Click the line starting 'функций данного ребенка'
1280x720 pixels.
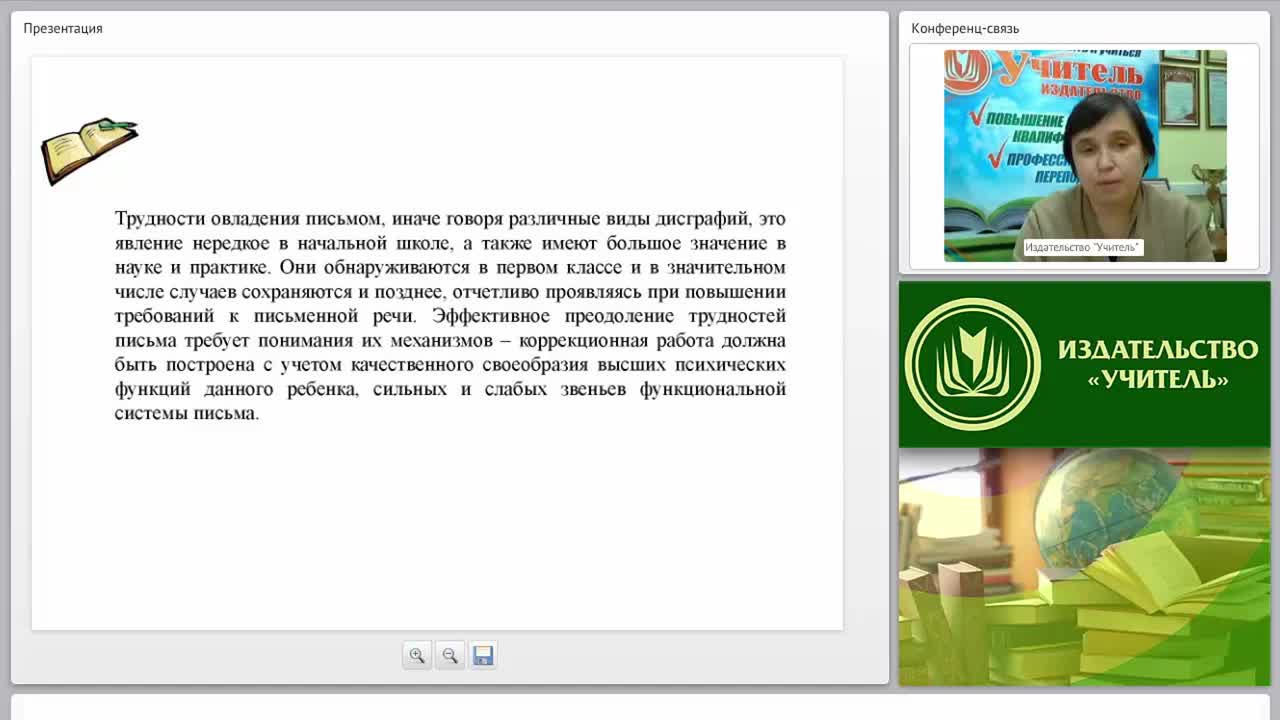pos(450,389)
